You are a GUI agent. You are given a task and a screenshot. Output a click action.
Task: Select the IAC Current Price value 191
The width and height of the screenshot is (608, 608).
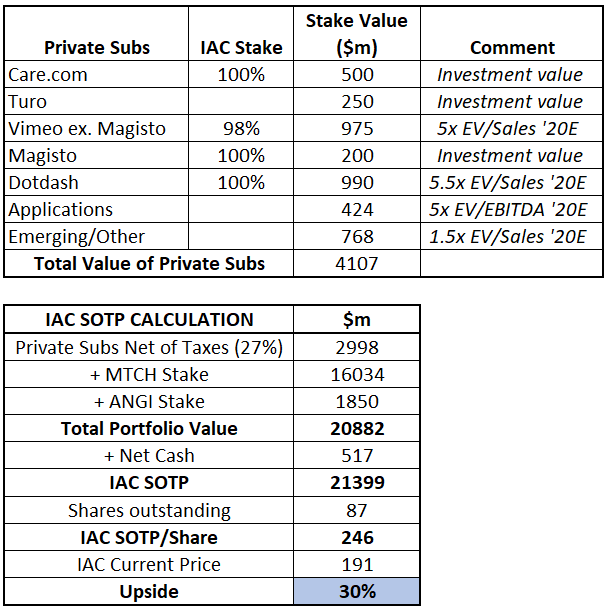tap(356, 564)
